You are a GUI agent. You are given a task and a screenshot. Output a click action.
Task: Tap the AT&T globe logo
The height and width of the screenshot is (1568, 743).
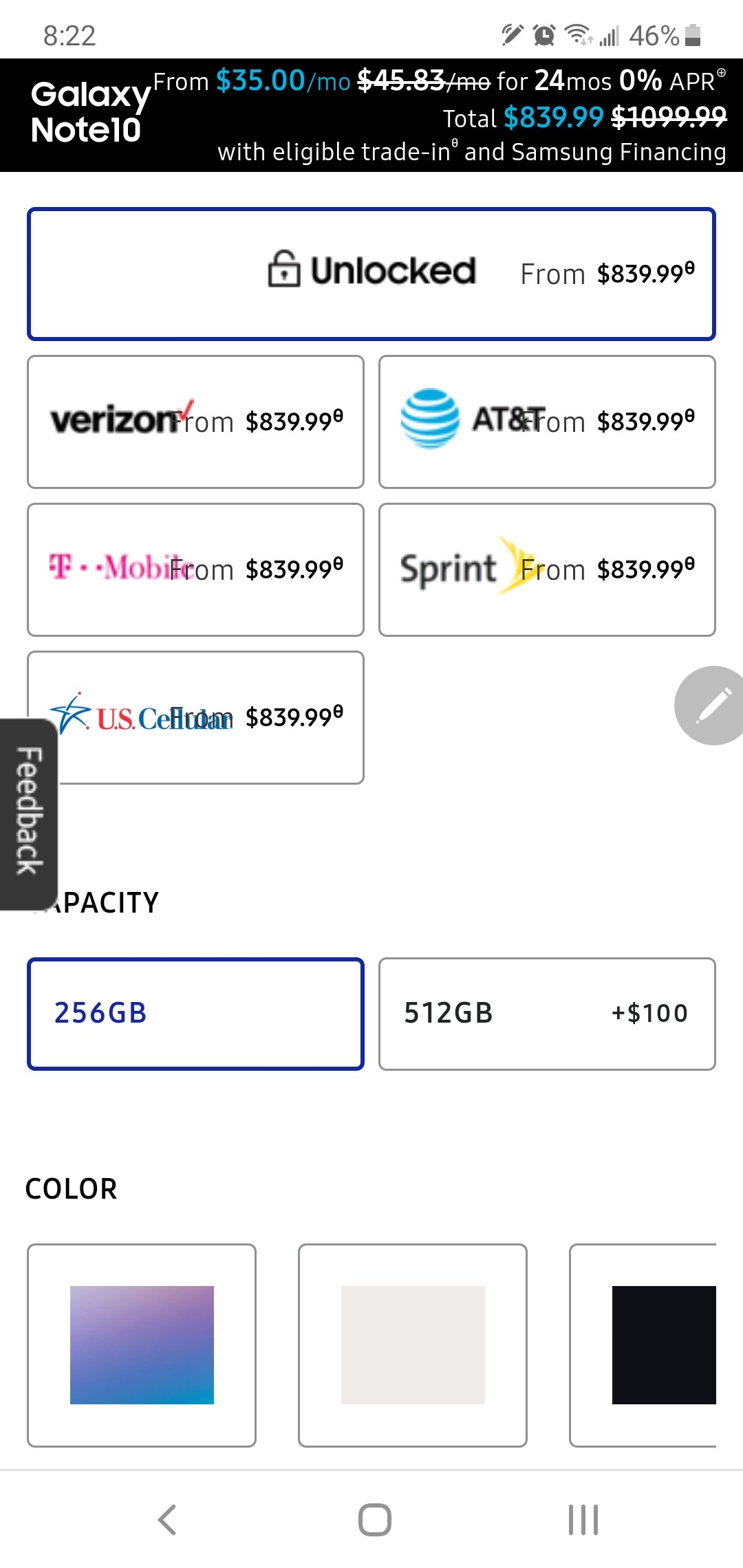(430, 418)
